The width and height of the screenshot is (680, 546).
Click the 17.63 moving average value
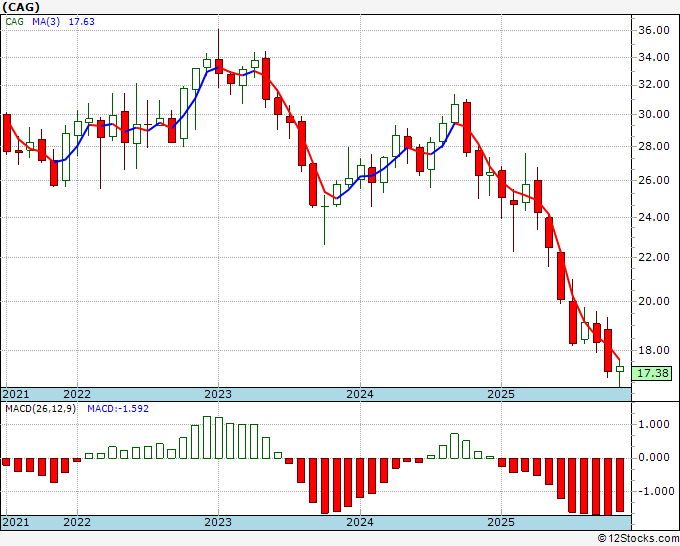[x=82, y=22]
